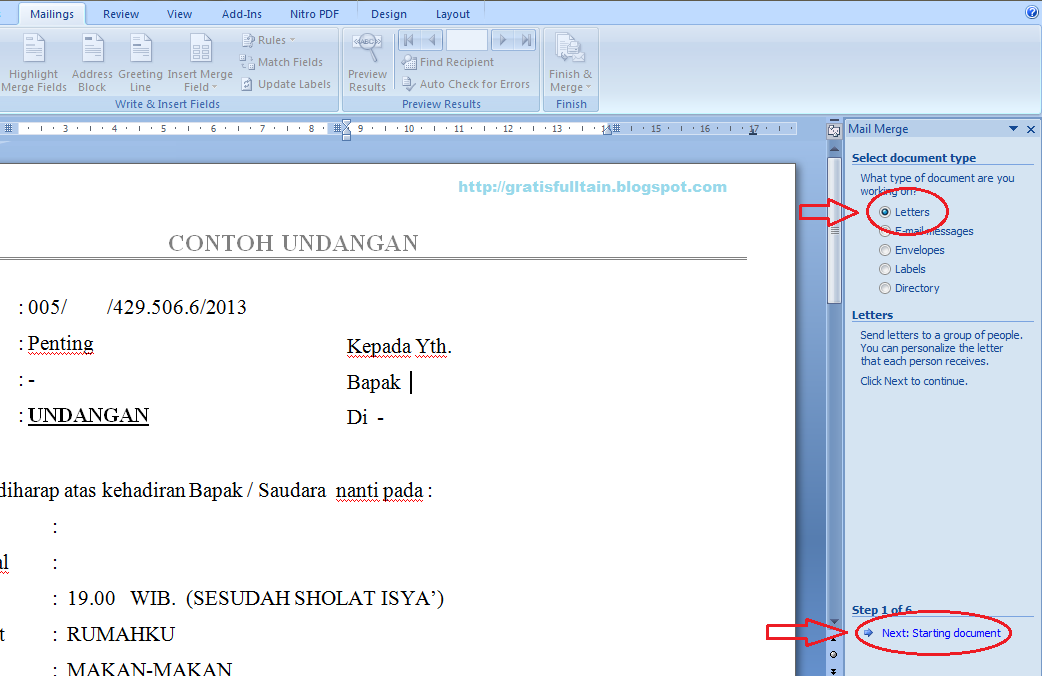The width and height of the screenshot is (1042, 676).
Task: Click the vertical scrollbar thumb
Action: pyautogui.click(x=834, y=230)
